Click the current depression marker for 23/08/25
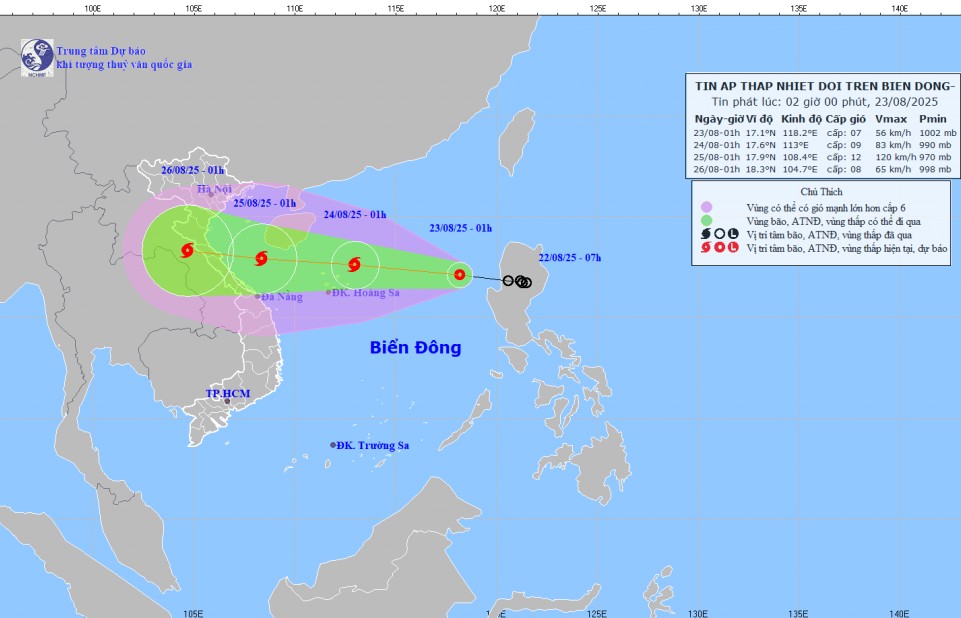 pyautogui.click(x=459, y=274)
